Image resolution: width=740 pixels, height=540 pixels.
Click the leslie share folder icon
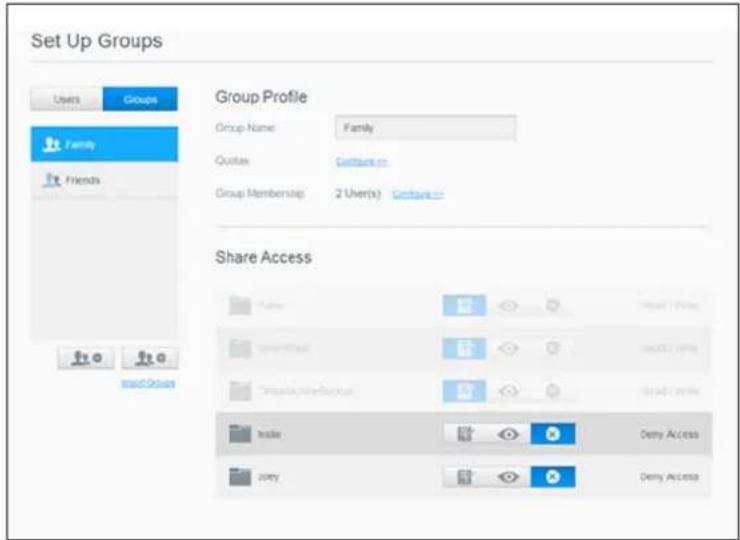click(240, 433)
